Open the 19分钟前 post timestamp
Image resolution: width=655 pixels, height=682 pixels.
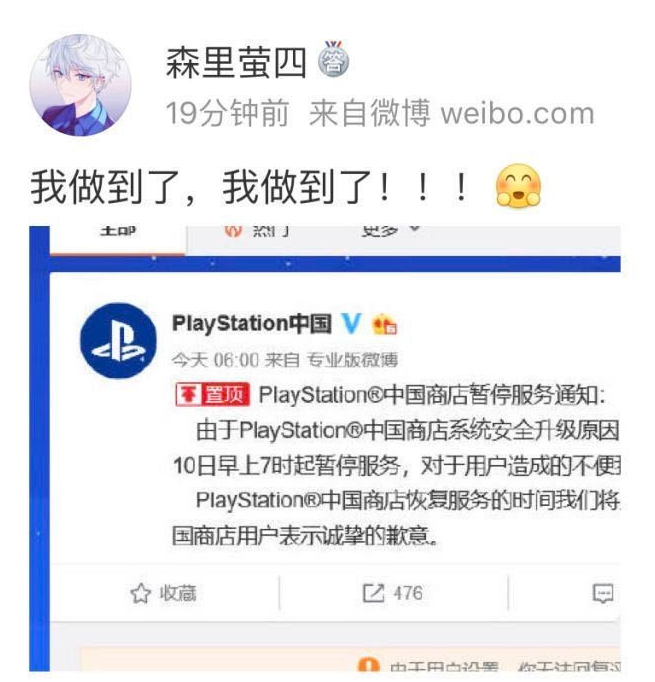pos(227,113)
